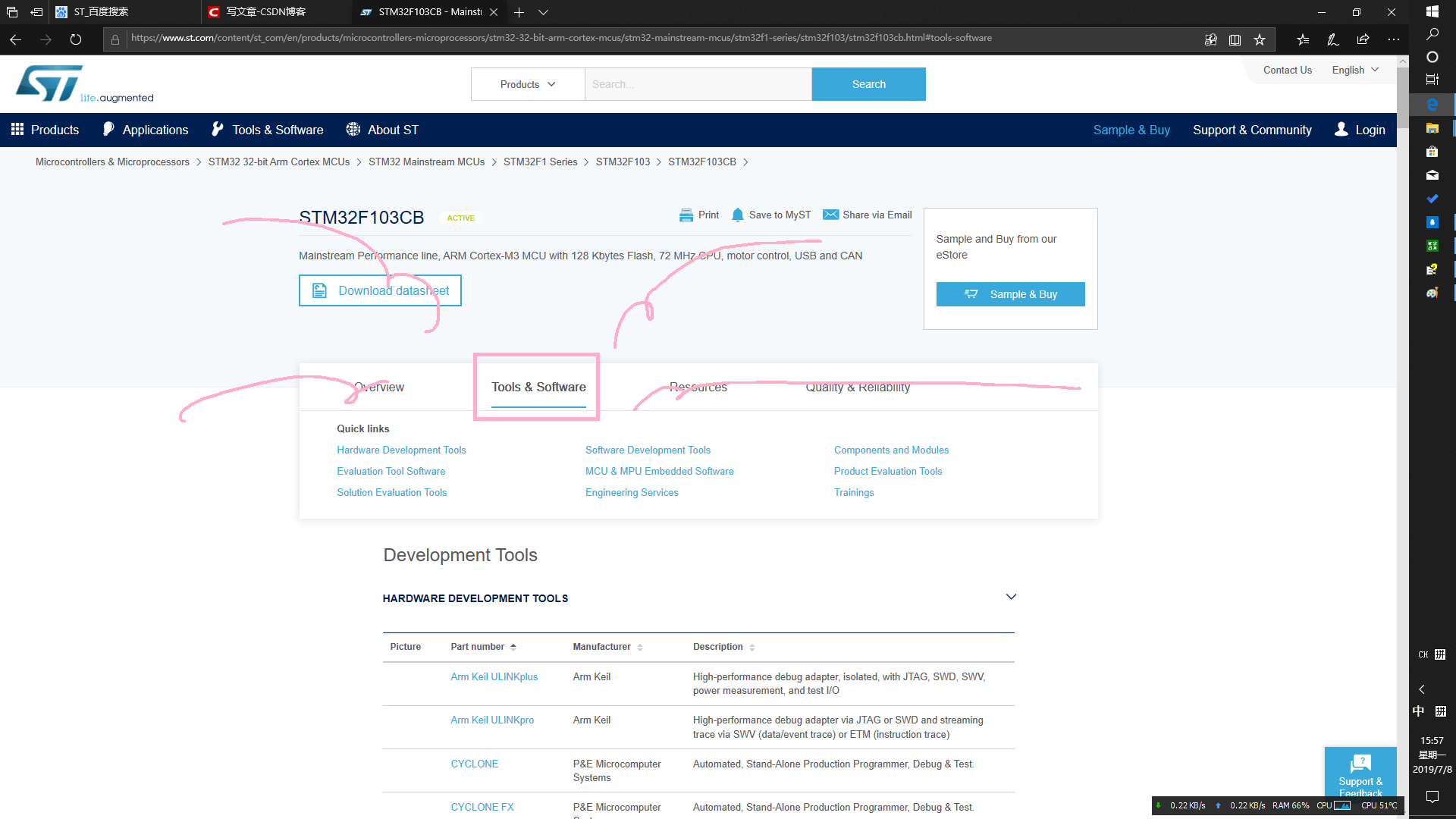
Task: Open Software Development Tools quick link
Action: coord(648,450)
